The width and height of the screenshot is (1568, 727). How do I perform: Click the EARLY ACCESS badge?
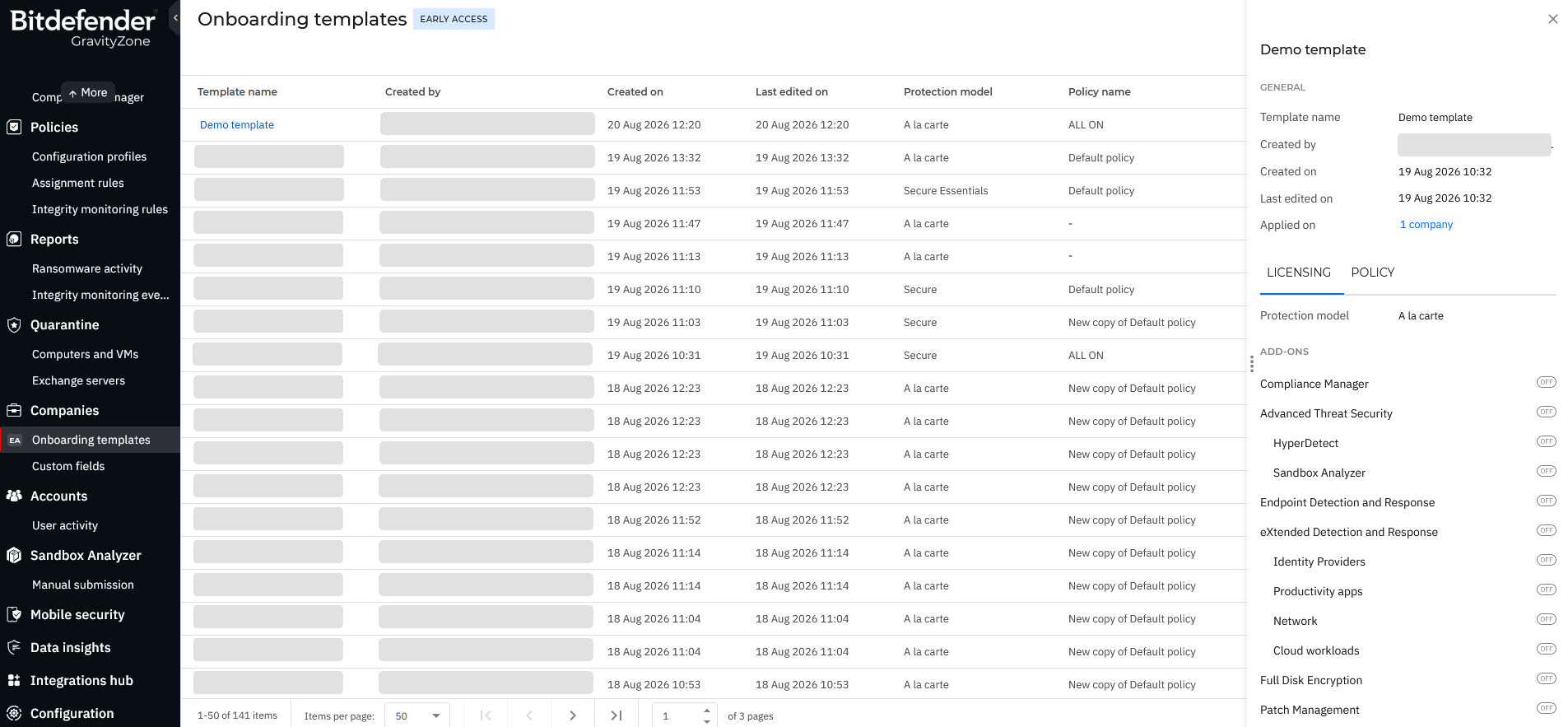coord(454,19)
